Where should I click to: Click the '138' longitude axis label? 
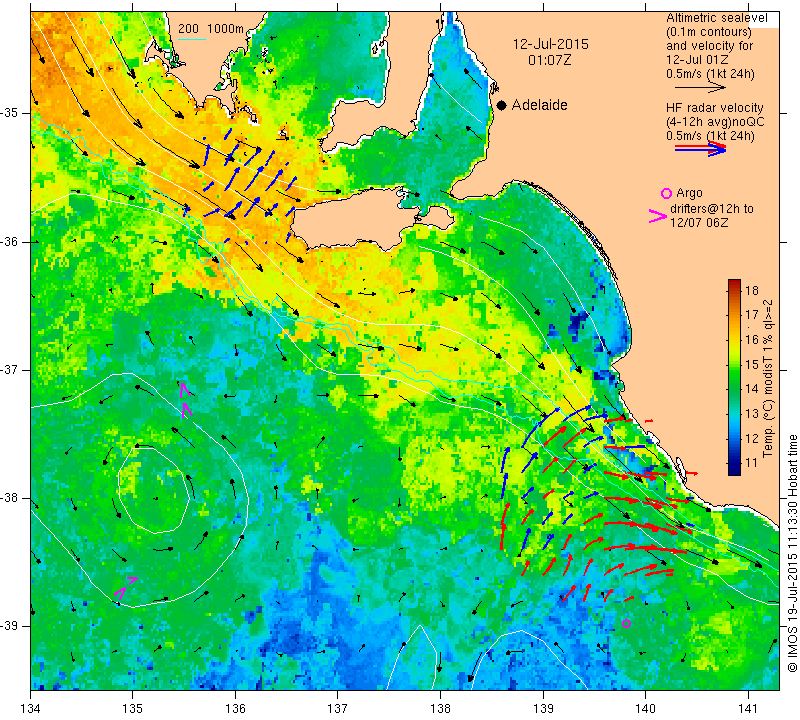coord(440,709)
